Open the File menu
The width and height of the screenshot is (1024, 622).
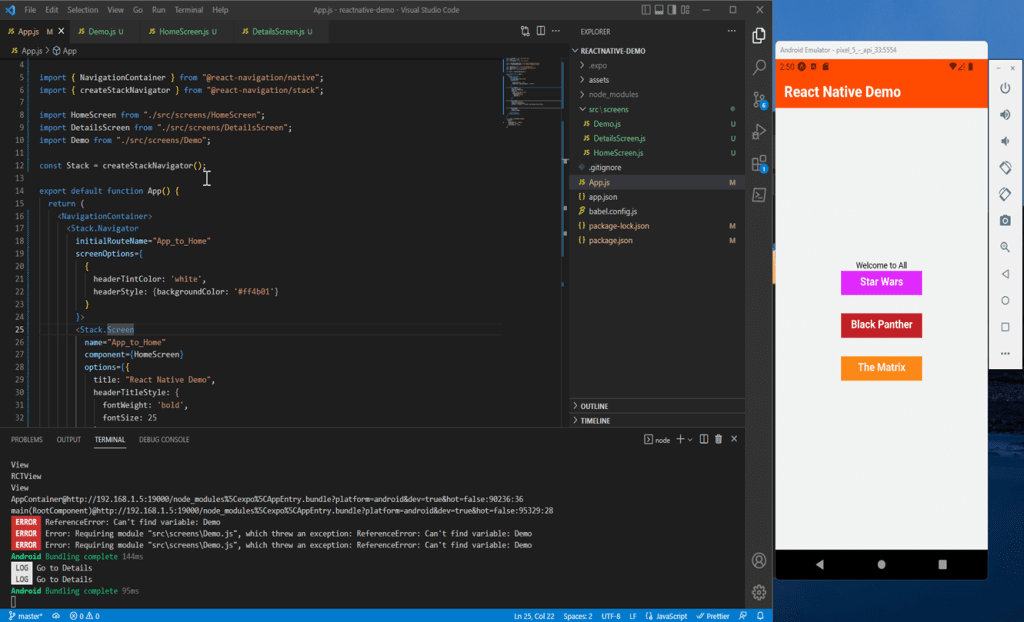coord(30,10)
